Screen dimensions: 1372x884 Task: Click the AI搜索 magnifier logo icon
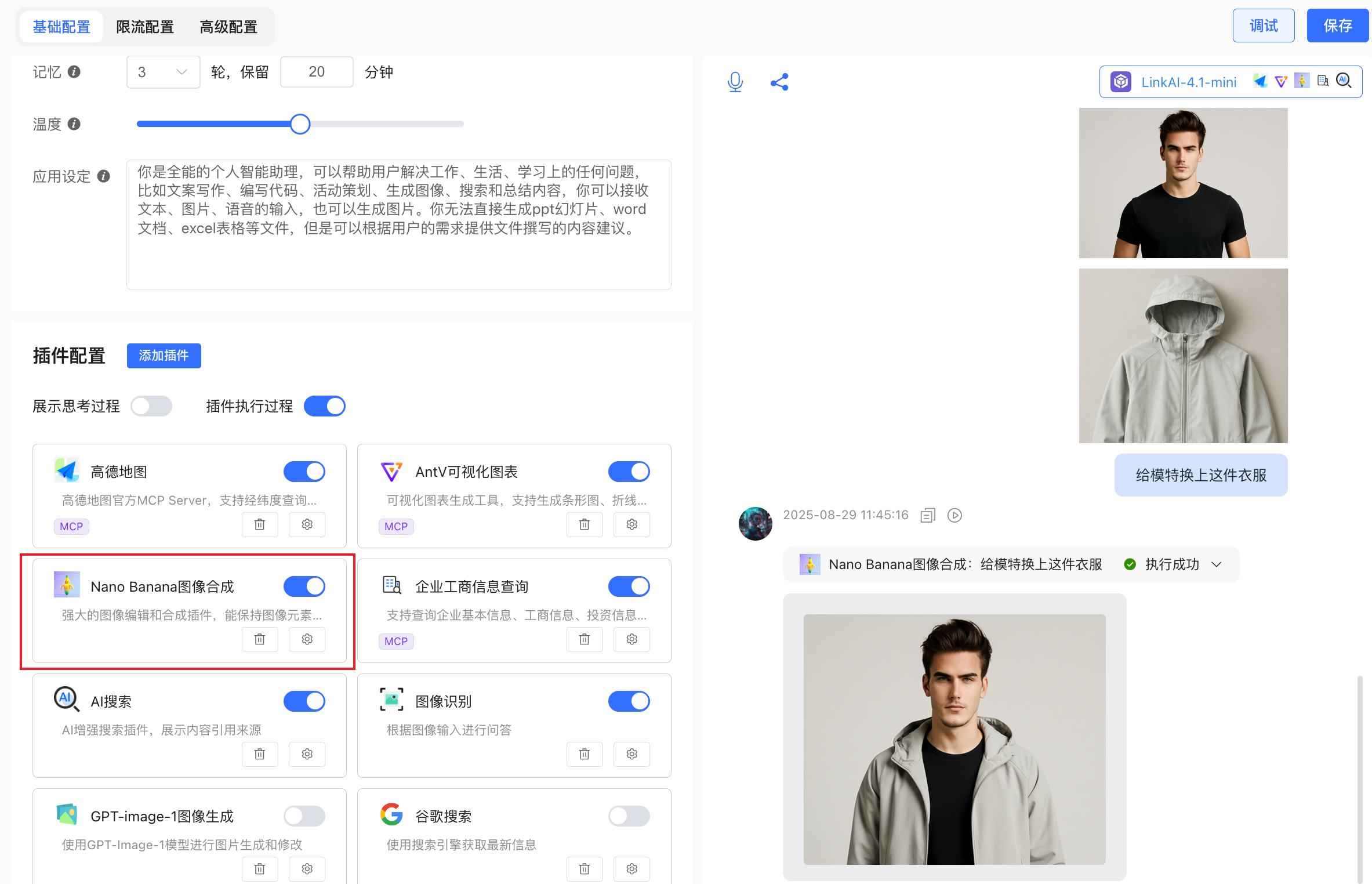coord(67,700)
